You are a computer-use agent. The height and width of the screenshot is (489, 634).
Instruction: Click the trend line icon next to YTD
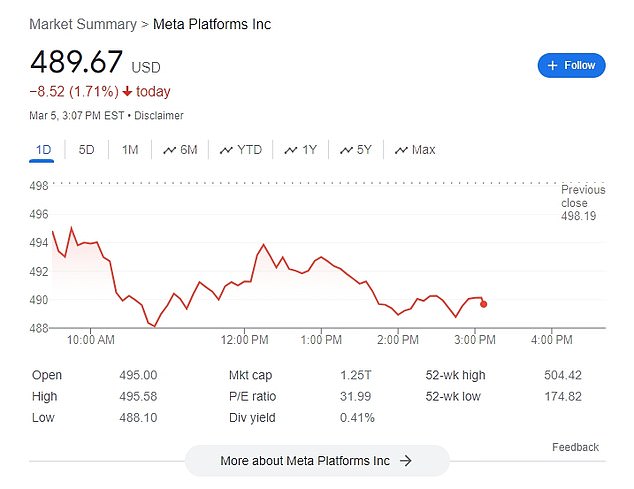pyautogui.click(x=226, y=150)
